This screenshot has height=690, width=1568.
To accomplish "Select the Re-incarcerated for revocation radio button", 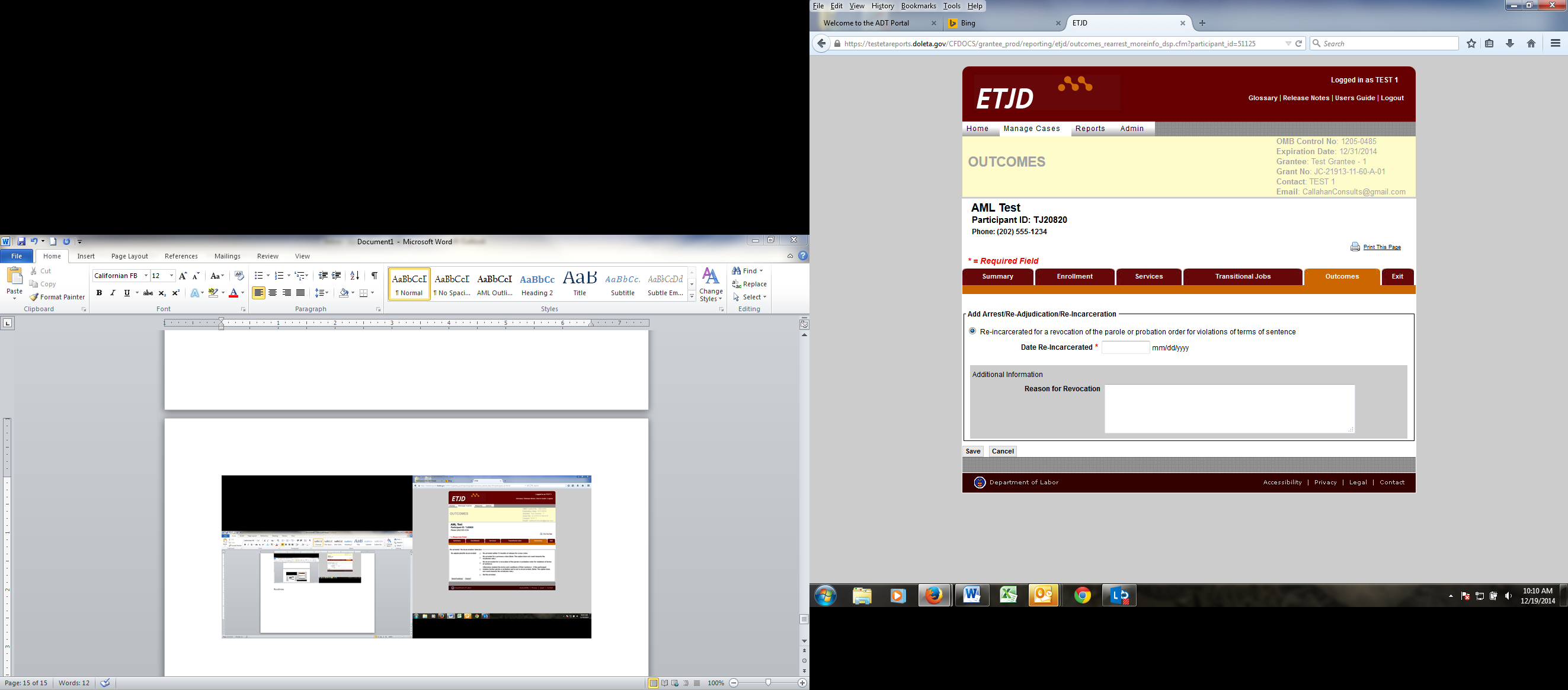I will 972,331.
